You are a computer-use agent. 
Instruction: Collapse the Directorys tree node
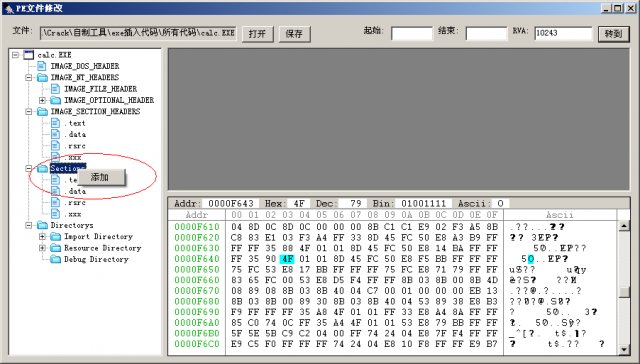(x=29, y=225)
